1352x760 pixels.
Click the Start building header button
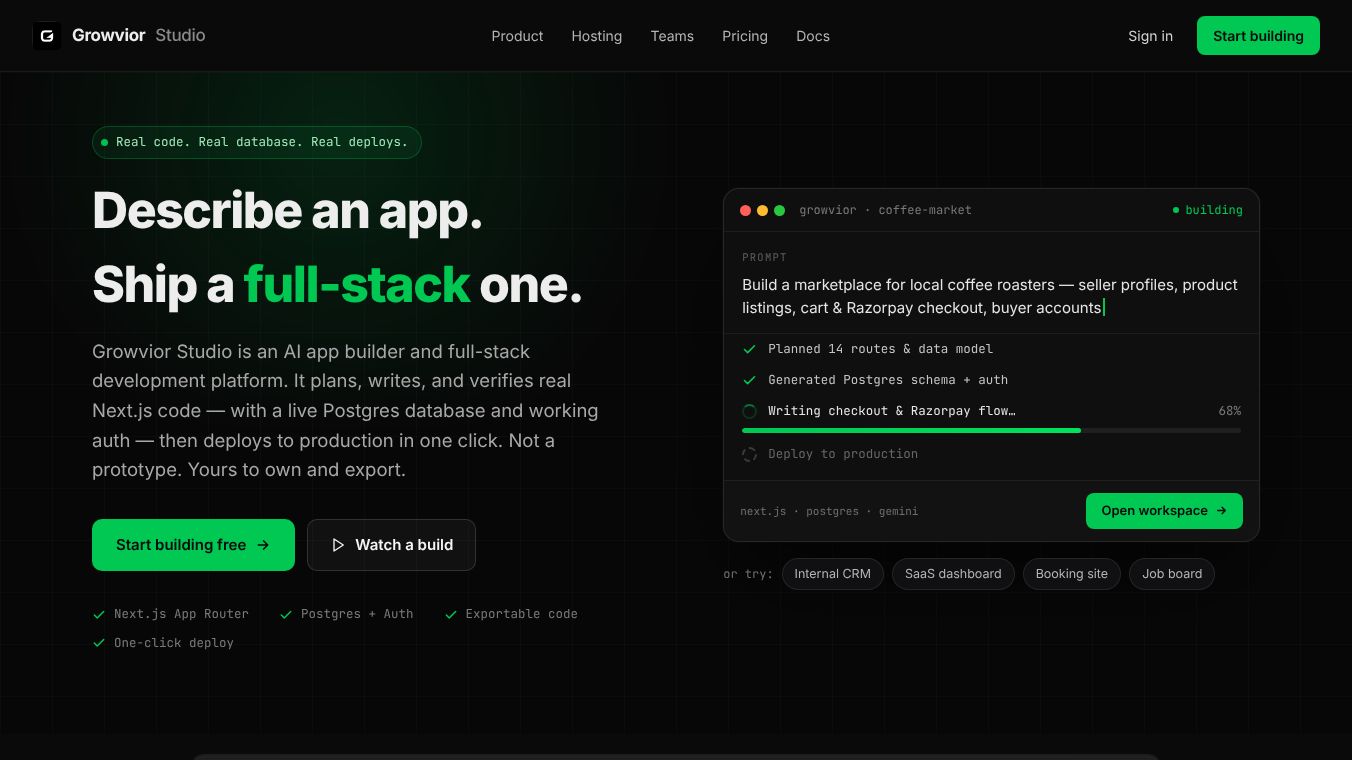click(x=1258, y=36)
